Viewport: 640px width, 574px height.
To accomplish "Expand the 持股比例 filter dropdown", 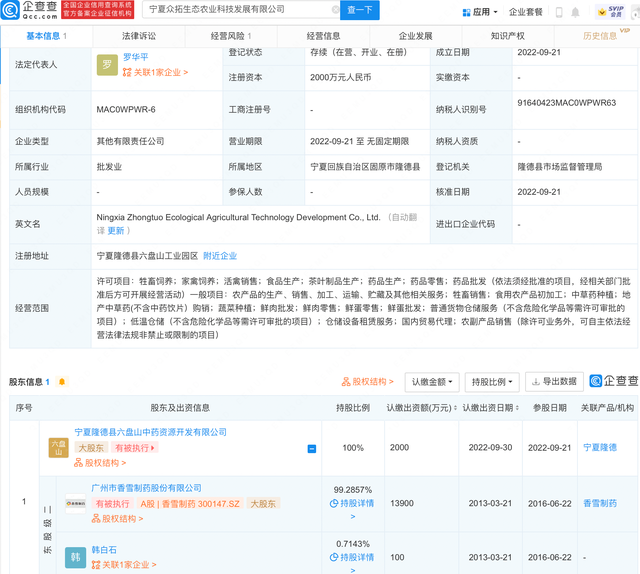I will [492, 382].
